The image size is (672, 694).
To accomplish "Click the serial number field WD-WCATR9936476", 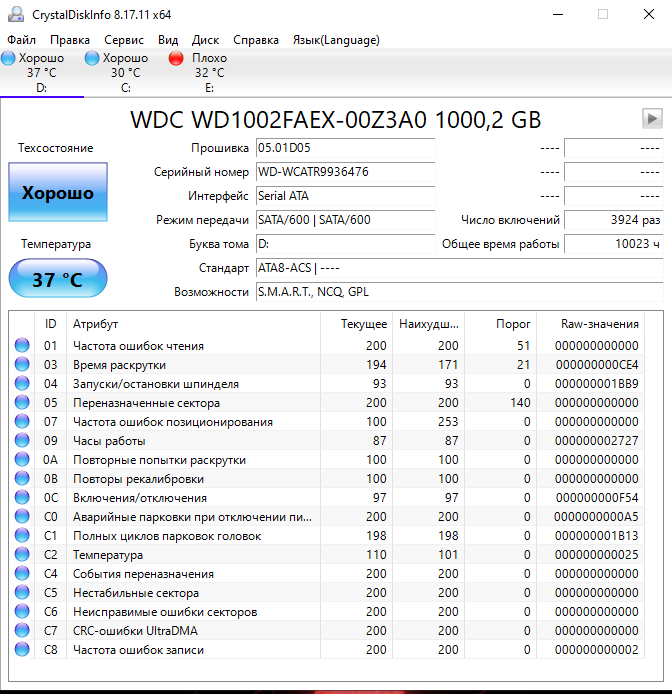I will pos(345,172).
